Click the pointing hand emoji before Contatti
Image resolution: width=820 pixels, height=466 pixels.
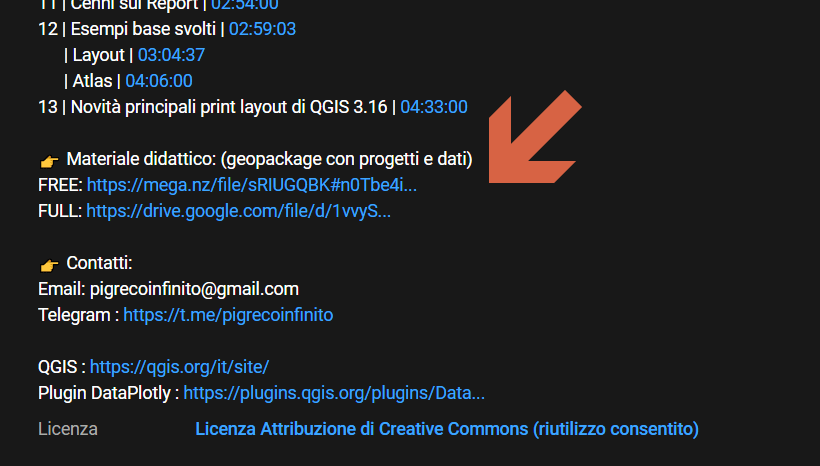pyautogui.click(x=49, y=264)
